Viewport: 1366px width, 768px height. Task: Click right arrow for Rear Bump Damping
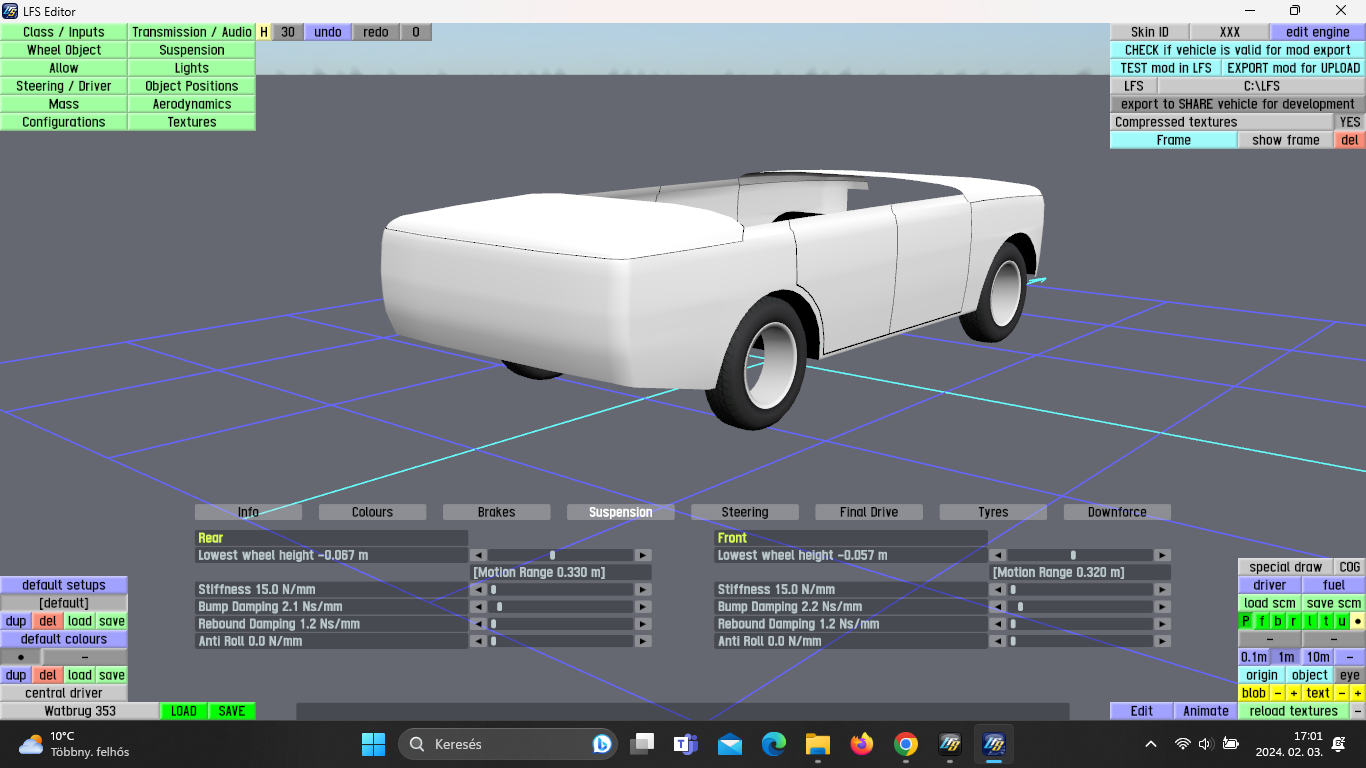[x=643, y=606]
